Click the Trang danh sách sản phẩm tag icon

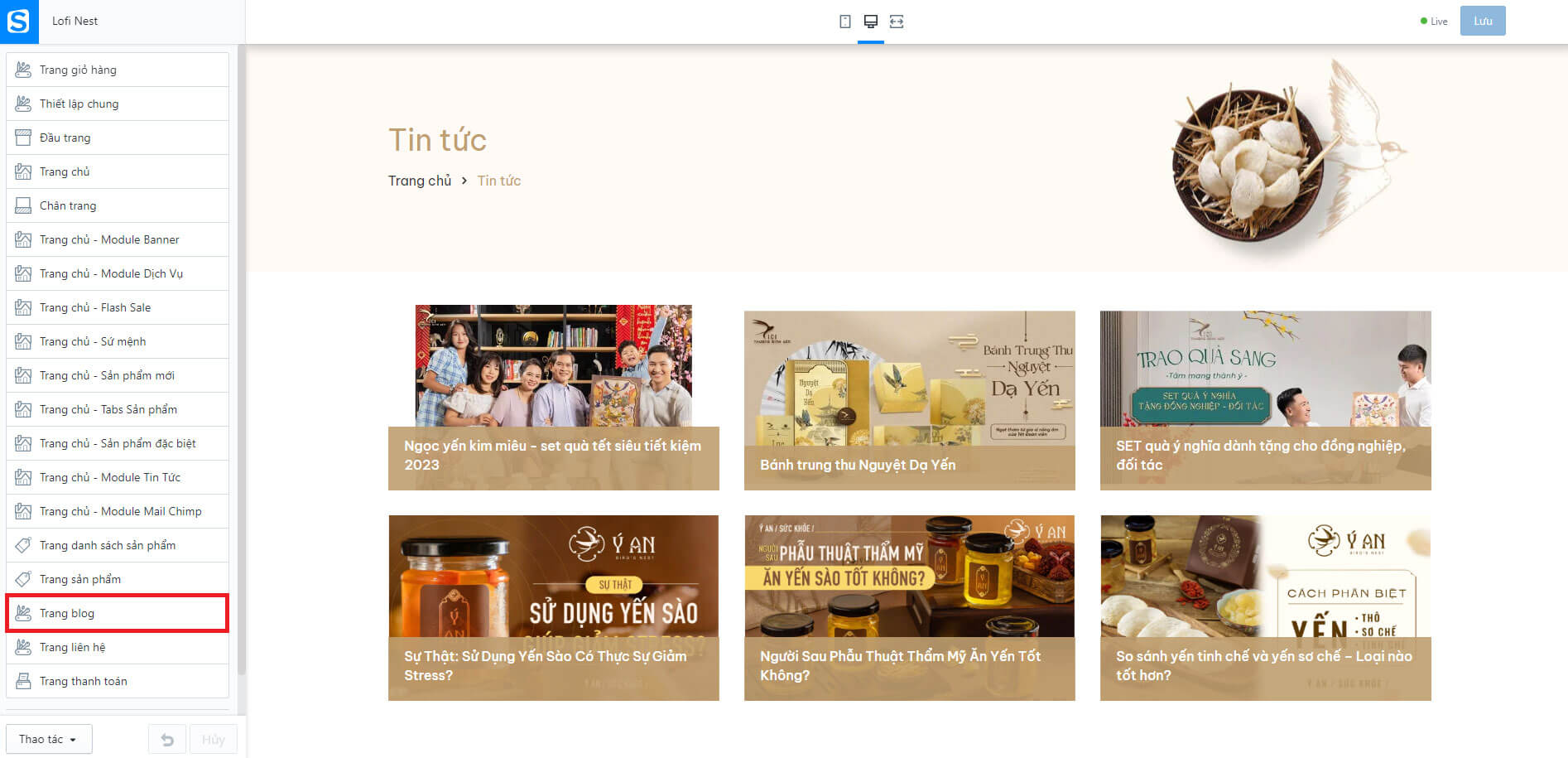[23, 545]
